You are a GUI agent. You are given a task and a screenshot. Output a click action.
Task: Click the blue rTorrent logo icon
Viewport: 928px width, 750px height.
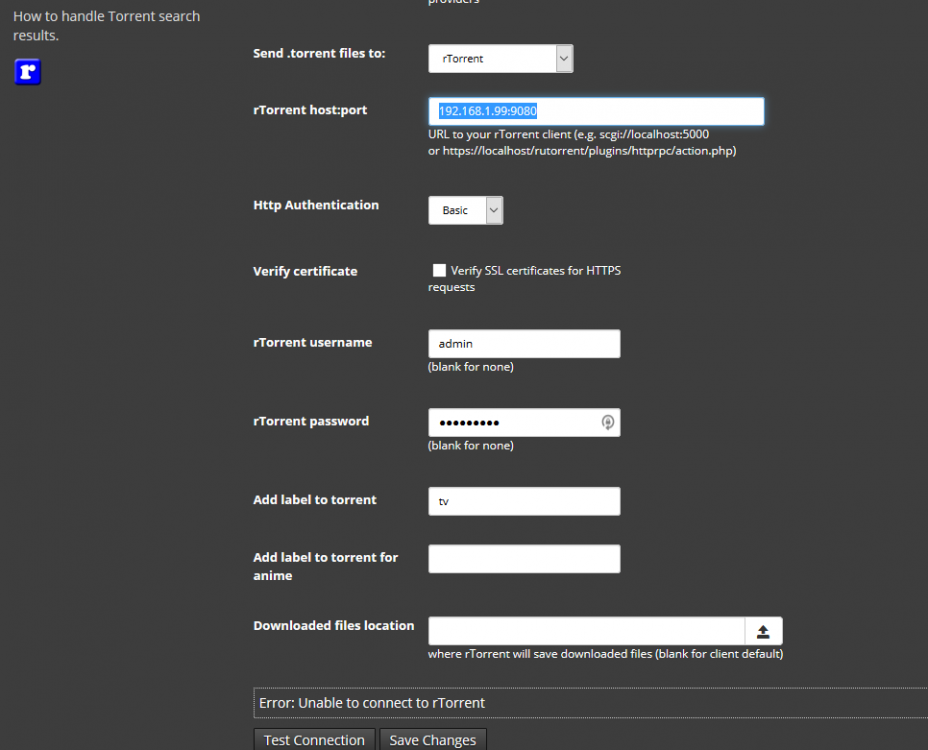pyautogui.click(x=28, y=72)
